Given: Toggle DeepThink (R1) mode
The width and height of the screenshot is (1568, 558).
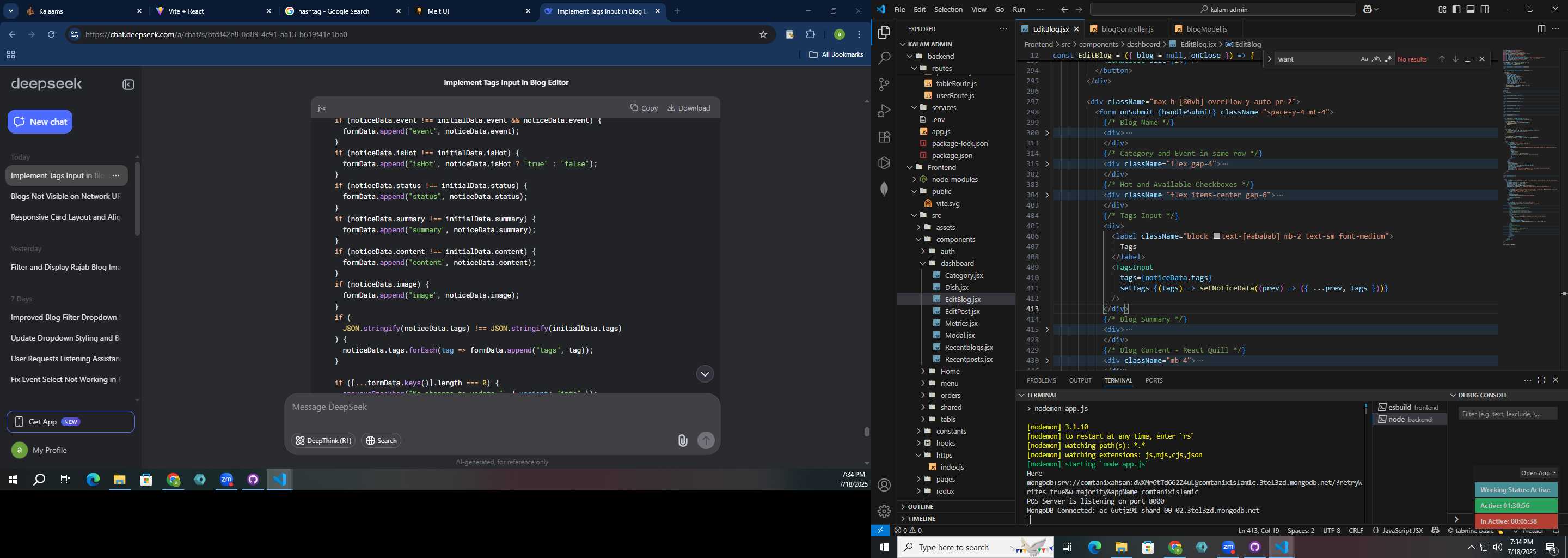Looking at the screenshot, I should pos(323,440).
